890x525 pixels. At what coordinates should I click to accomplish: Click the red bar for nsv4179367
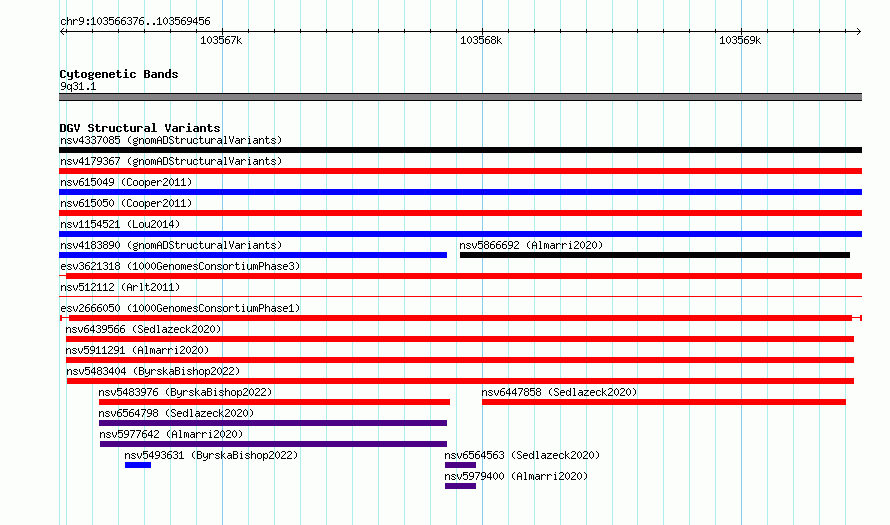pos(460,171)
